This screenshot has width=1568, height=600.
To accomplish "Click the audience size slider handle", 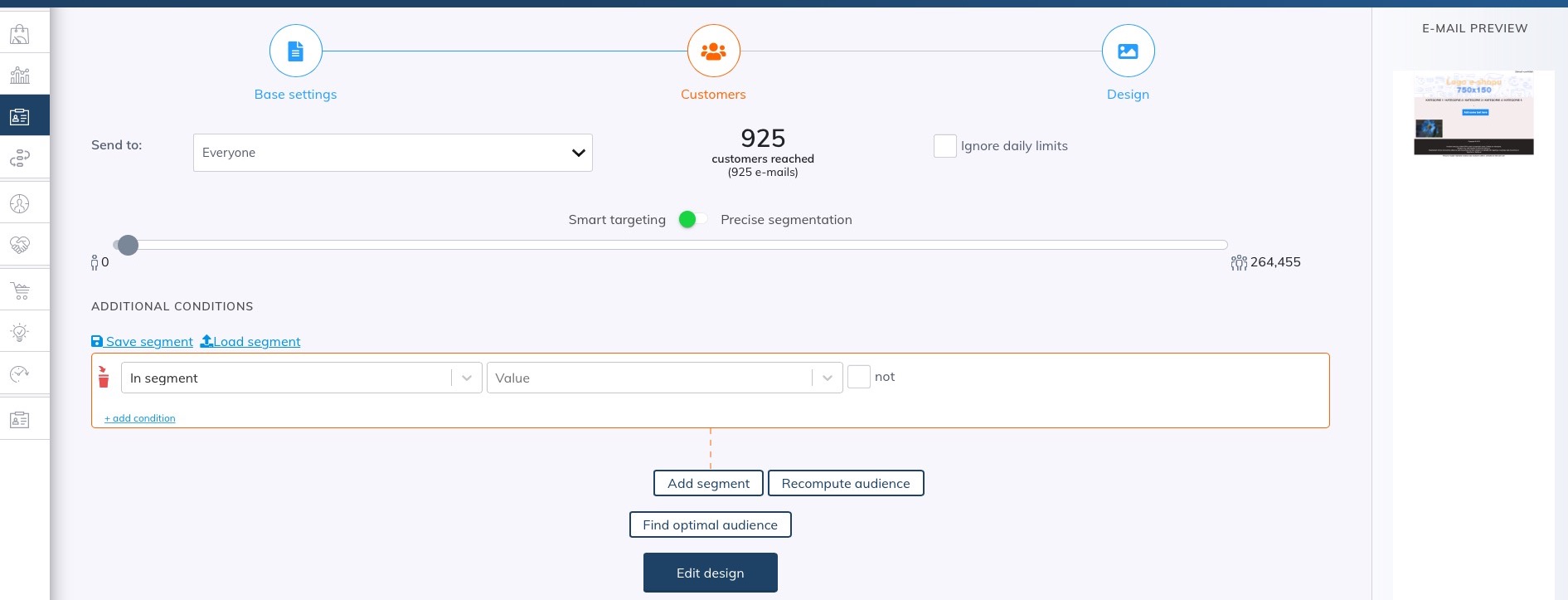I will [128, 245].
